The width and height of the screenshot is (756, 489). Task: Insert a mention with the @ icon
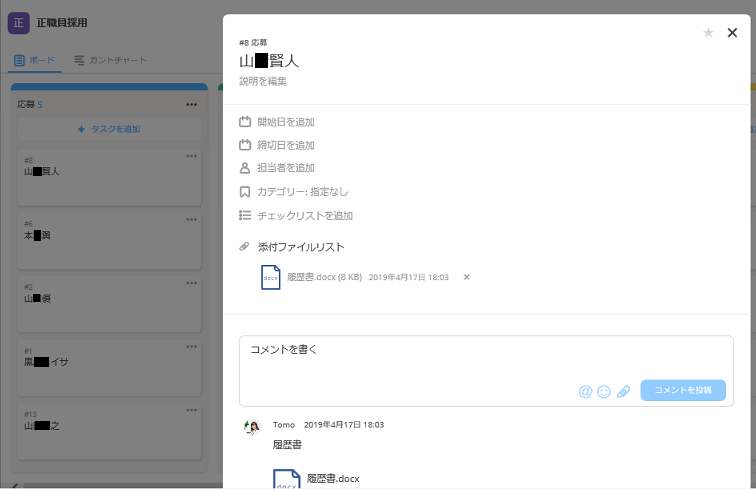[585, 391]
